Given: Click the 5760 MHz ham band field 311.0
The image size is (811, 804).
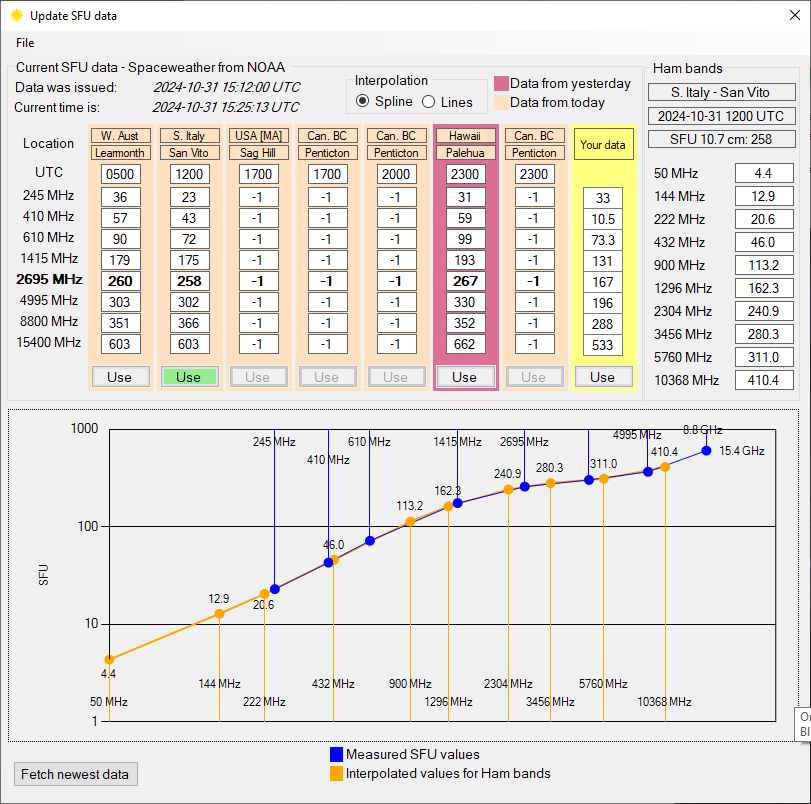Looking at the screenshot, I should (x=764, y=357).
